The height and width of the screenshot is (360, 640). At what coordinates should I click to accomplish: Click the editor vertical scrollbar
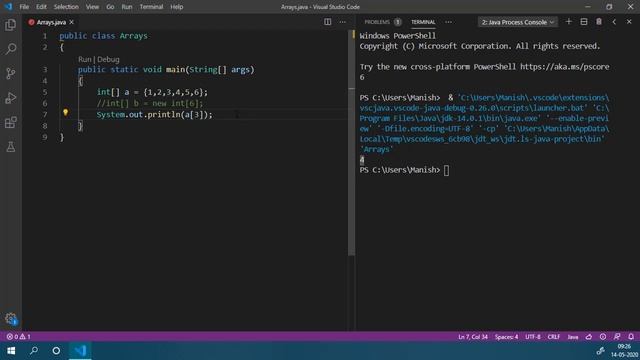click(351, 143)
